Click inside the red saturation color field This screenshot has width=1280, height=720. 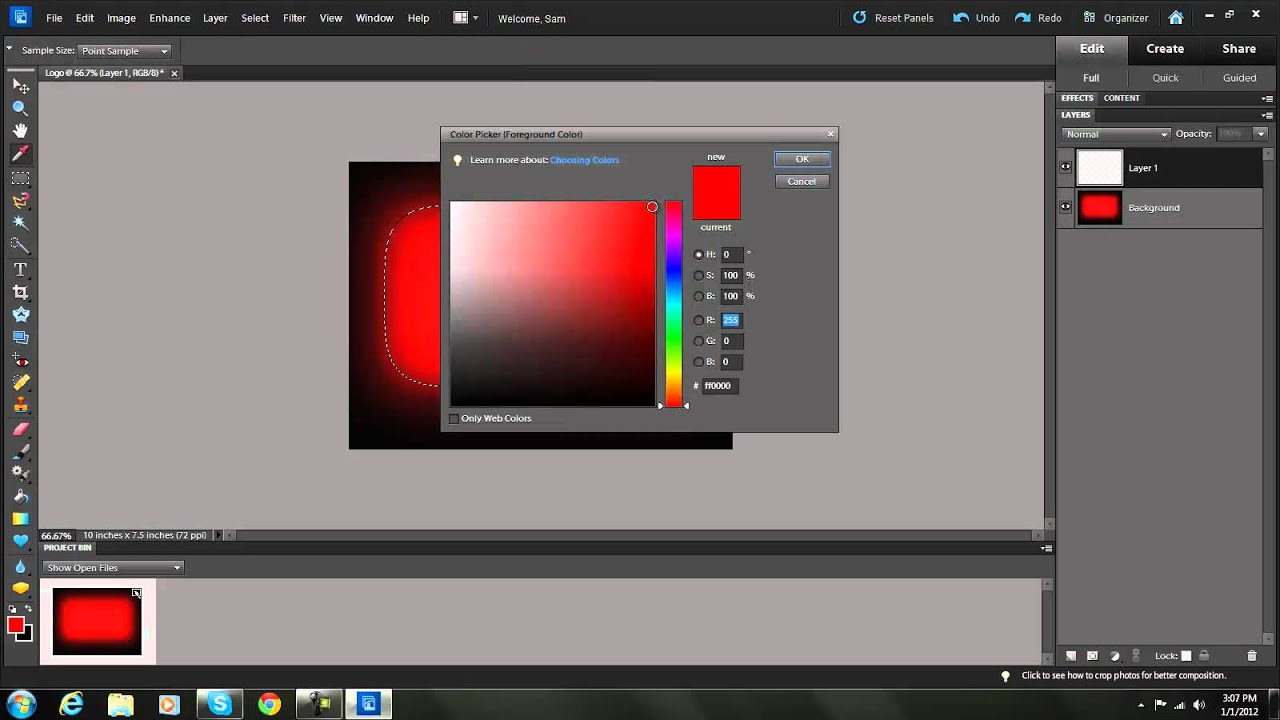553,304
